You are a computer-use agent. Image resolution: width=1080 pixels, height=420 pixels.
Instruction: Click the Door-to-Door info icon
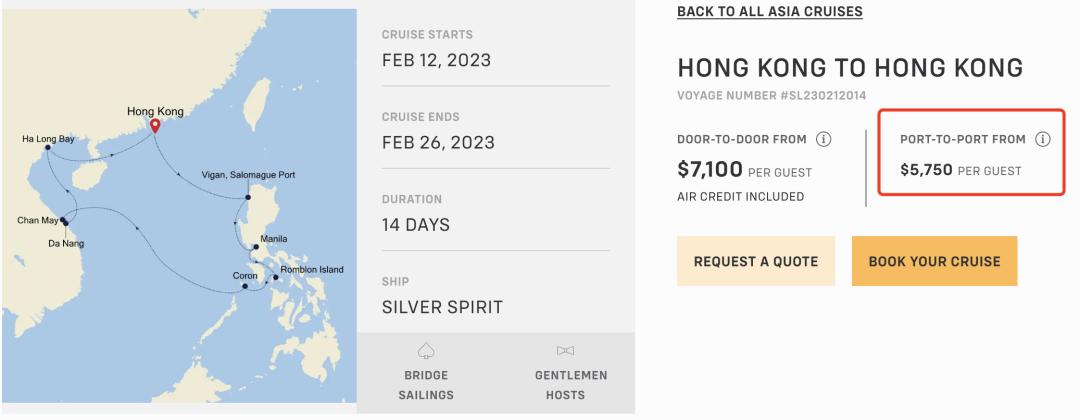[824, 139]
